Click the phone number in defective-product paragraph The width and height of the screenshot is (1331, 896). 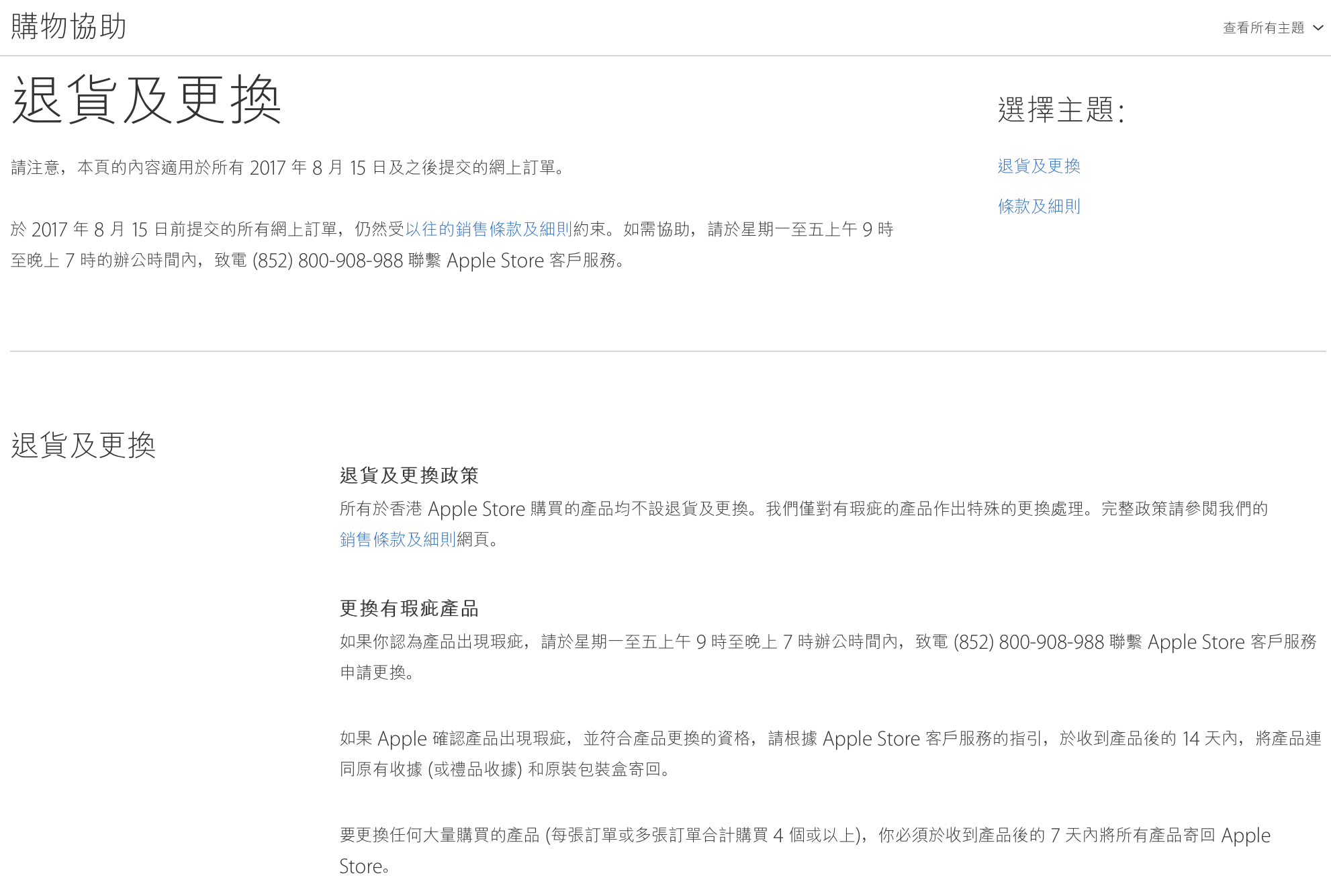tap(1028, 642)
